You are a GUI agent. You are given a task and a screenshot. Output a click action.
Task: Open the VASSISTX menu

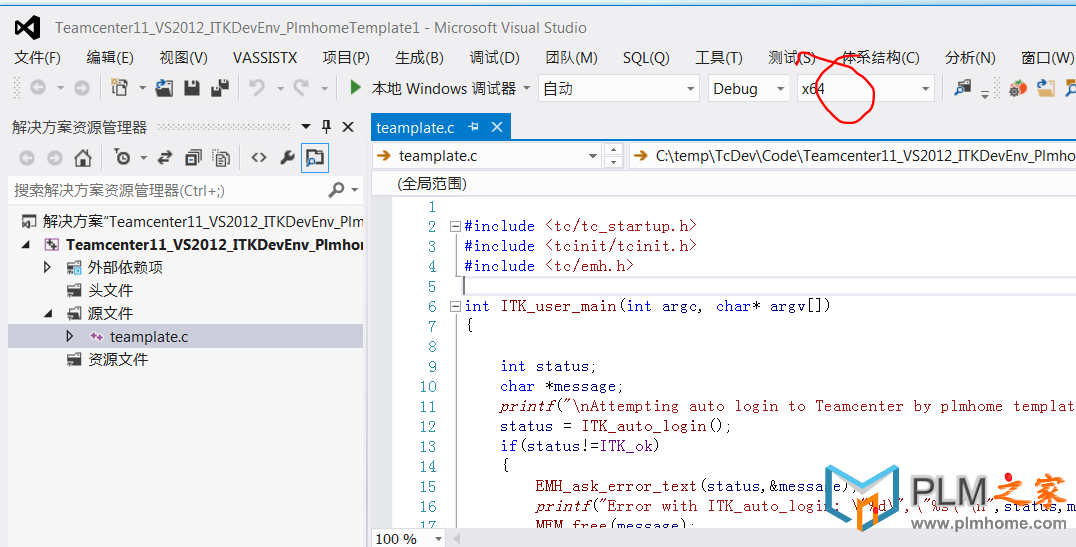click(x=265, y=58)
